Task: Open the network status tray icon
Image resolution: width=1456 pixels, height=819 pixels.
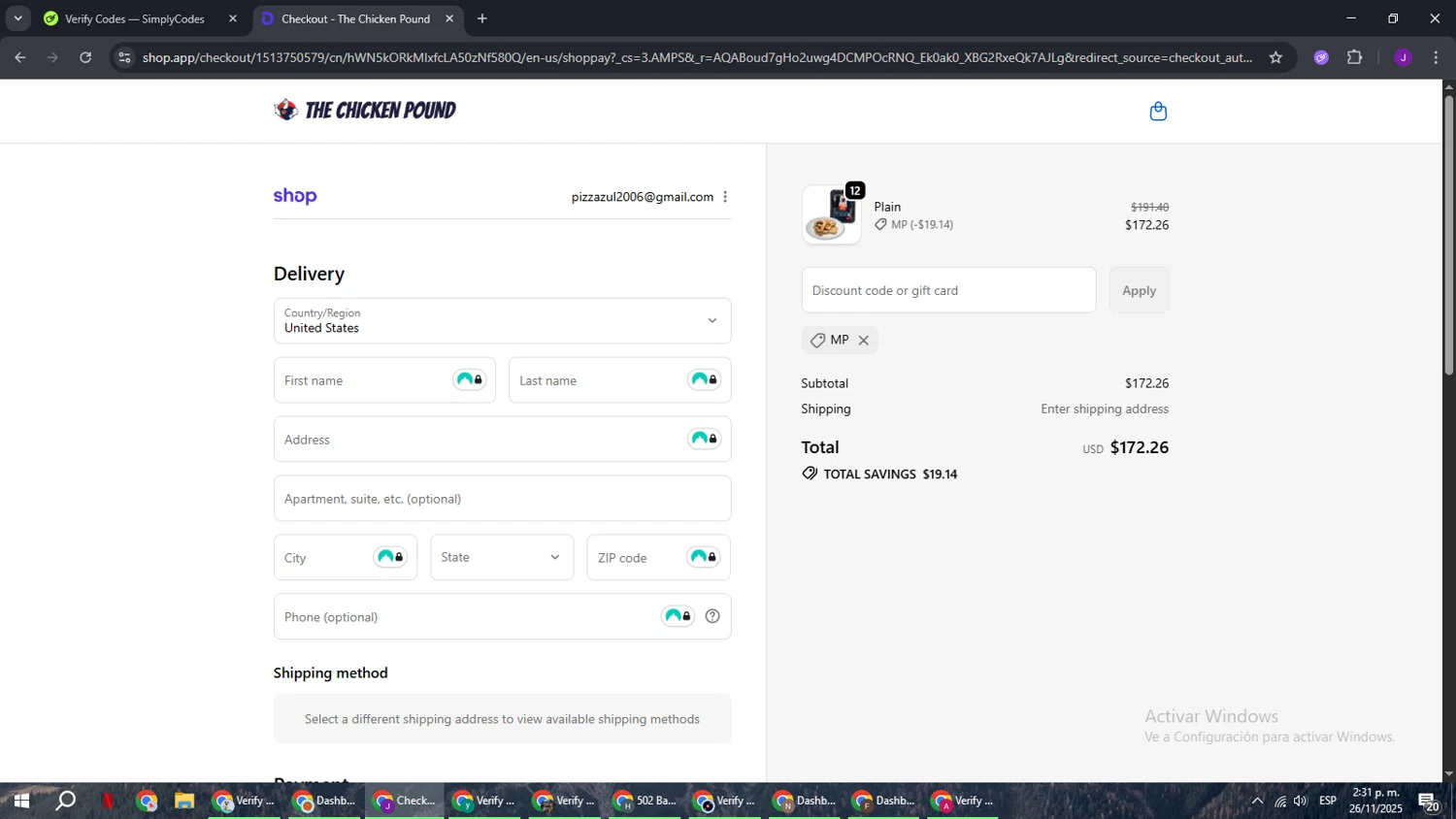Action: [1280, 801]
